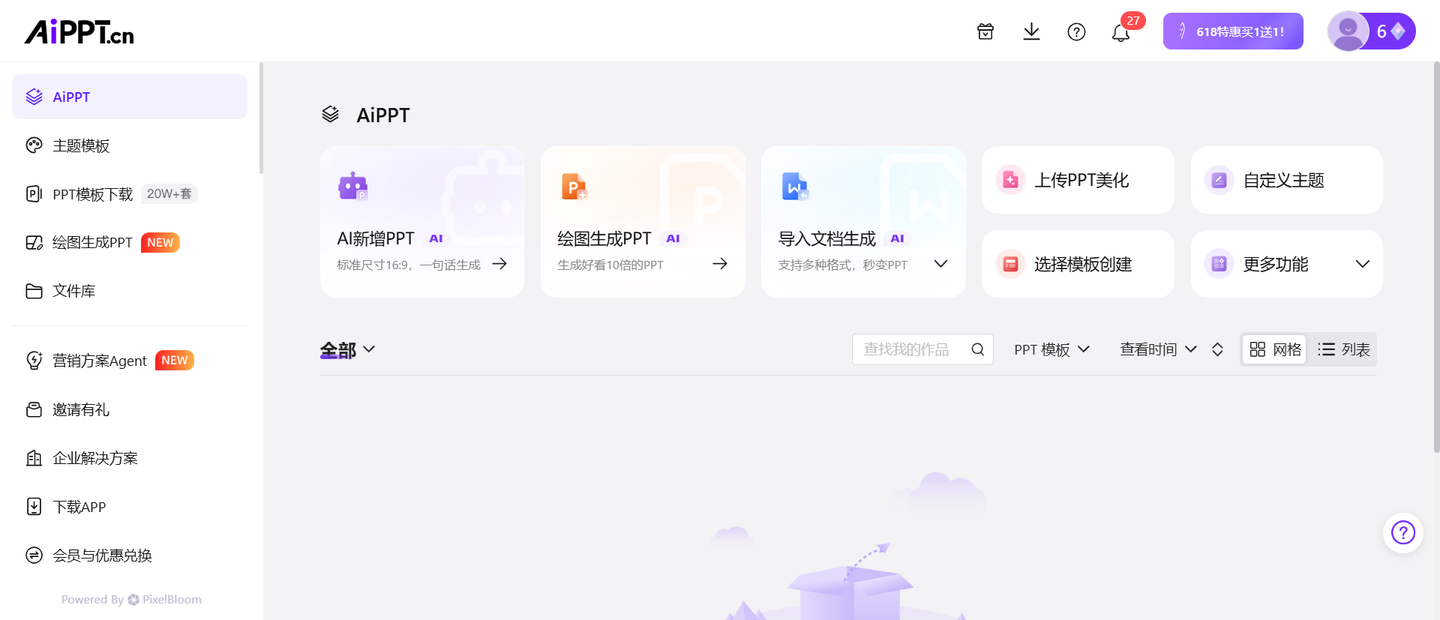Click the lightbulb icon beside 营销方案Agent
The height and width of the screenshot is (620, 1440).
34,360
